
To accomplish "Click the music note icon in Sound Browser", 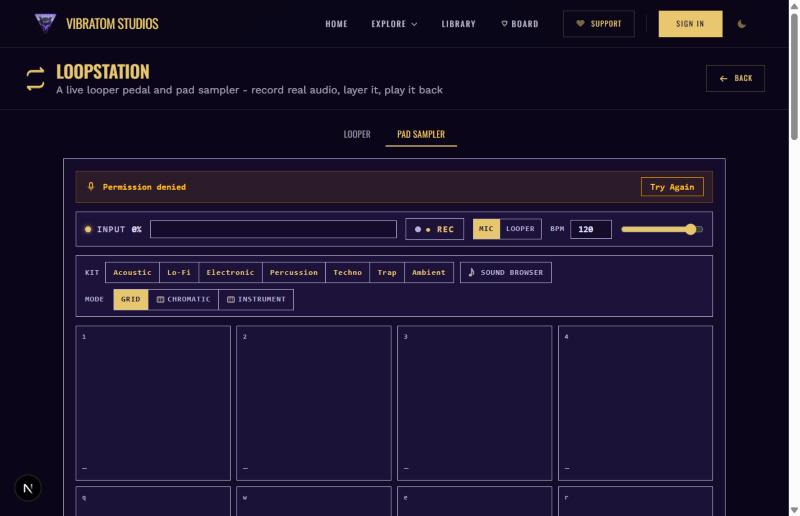I will [471, 272].
